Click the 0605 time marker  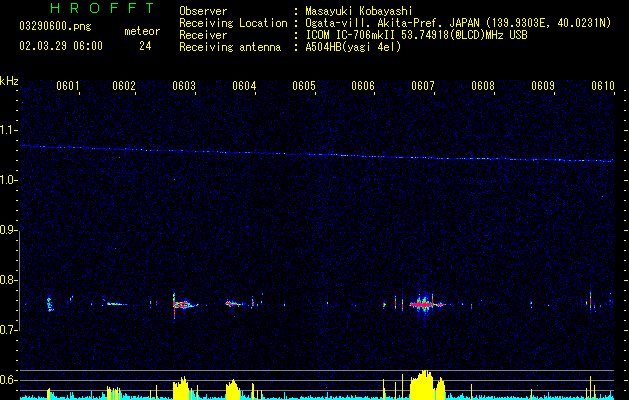point(304,86)
